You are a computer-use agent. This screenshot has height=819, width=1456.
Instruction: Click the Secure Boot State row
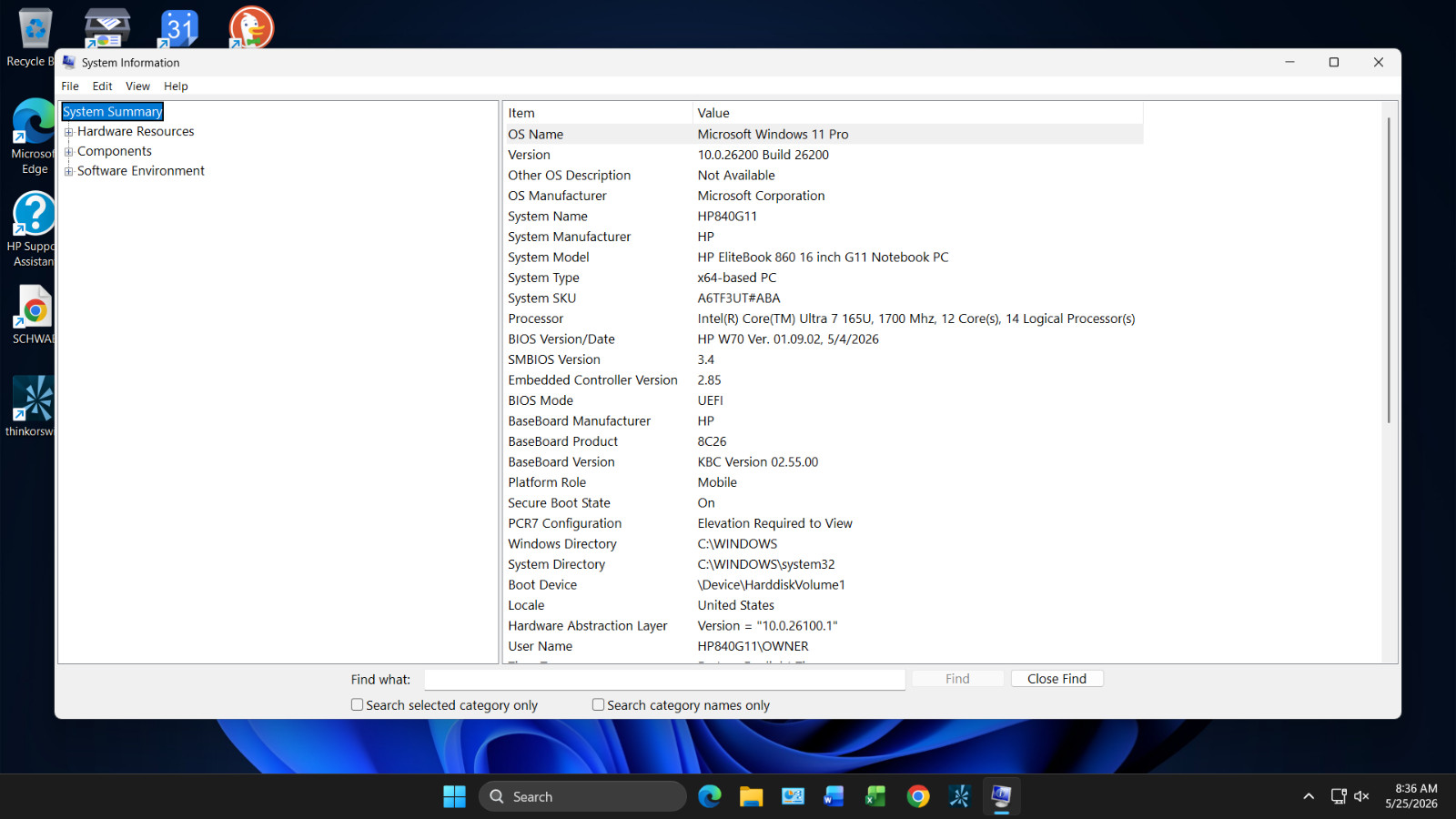[x=823, y=502]
